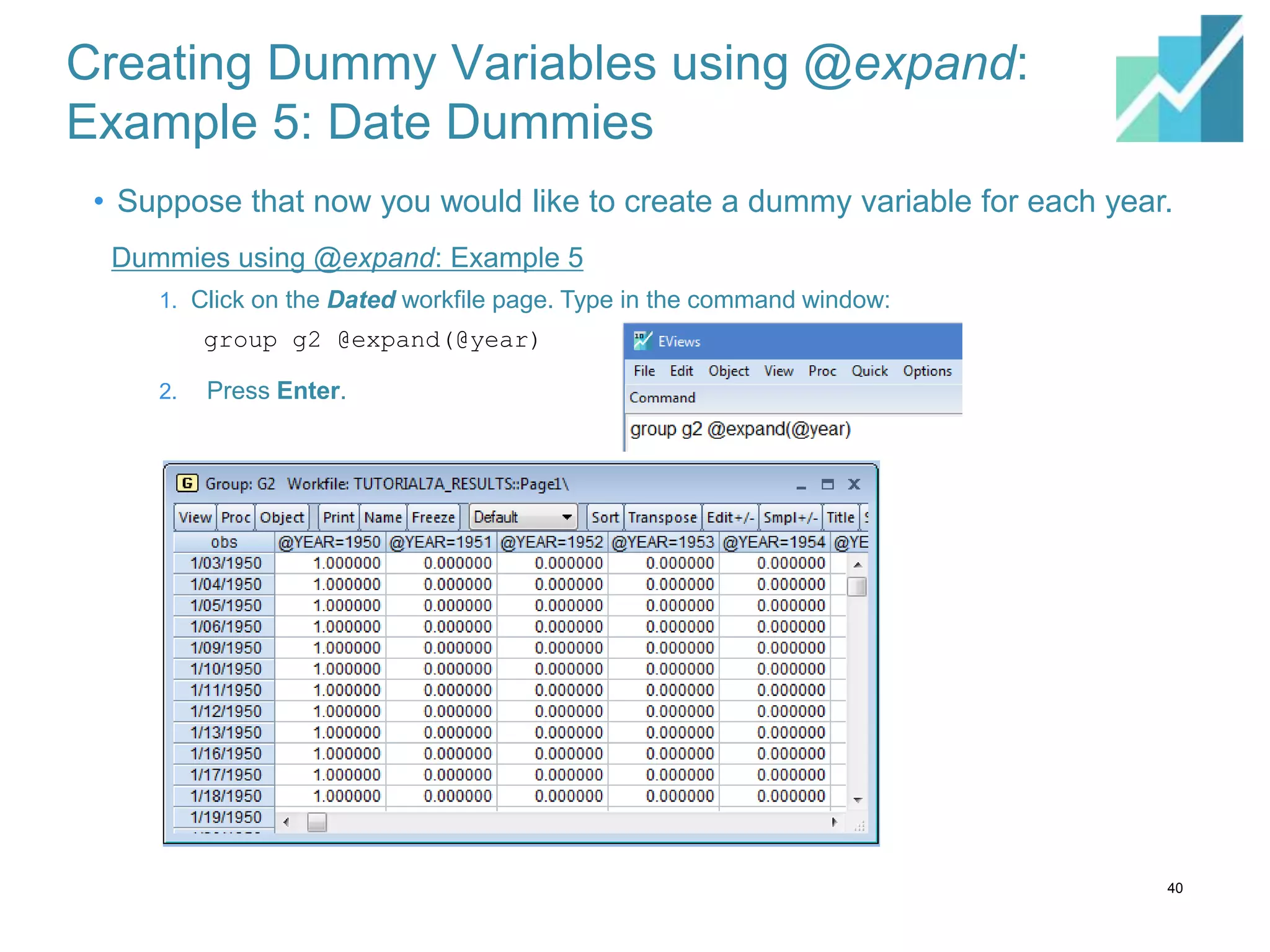Open the Default display dropdown

point(522,517)
